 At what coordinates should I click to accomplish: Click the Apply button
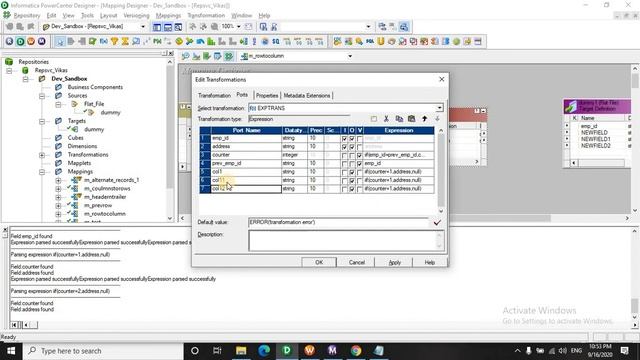[394, 262]
